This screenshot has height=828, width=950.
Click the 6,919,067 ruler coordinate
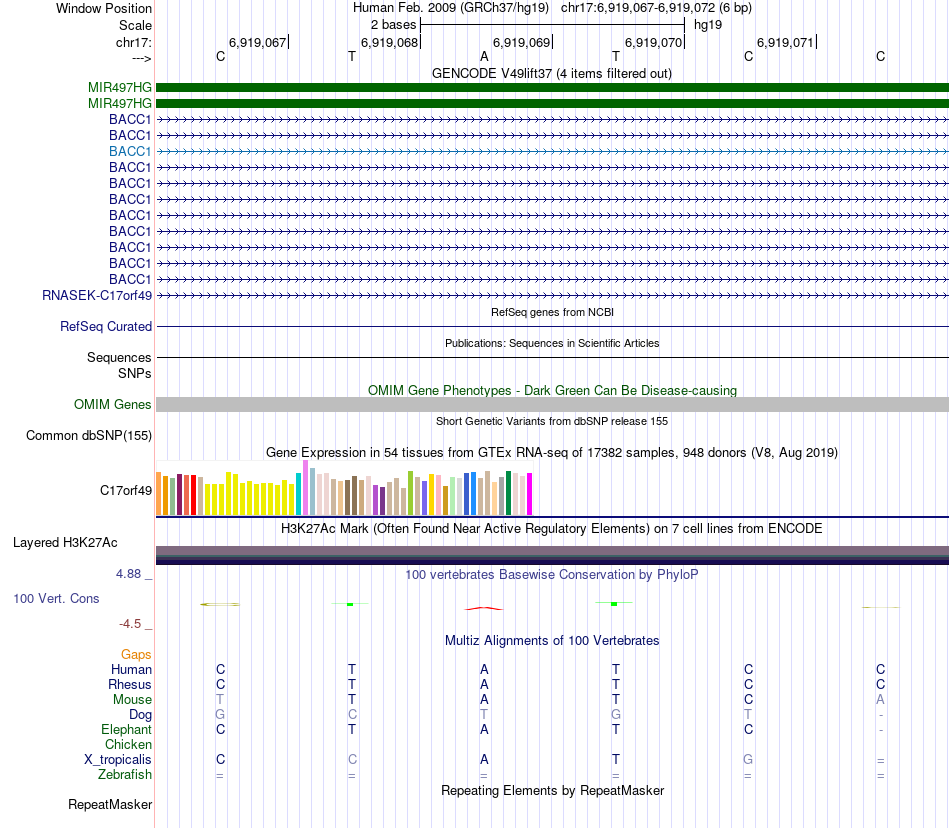point(257,42)
